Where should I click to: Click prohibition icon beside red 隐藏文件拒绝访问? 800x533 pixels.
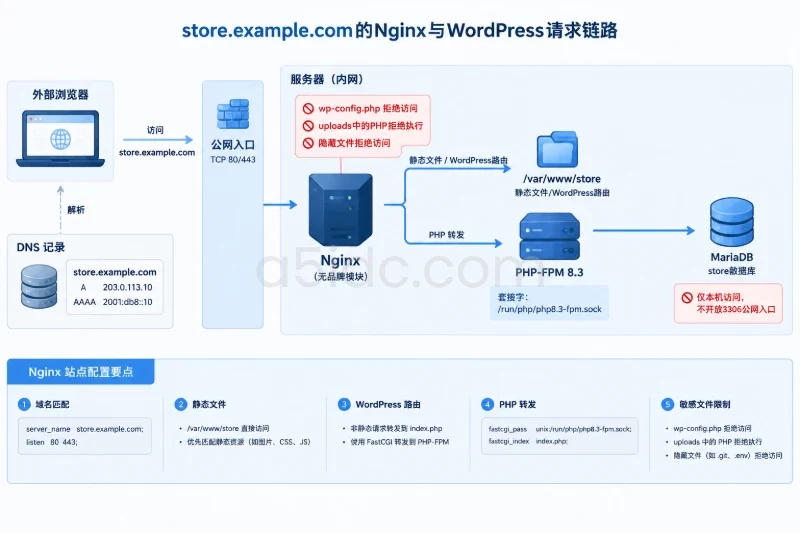pyautogui.click(x=308, y=143)
